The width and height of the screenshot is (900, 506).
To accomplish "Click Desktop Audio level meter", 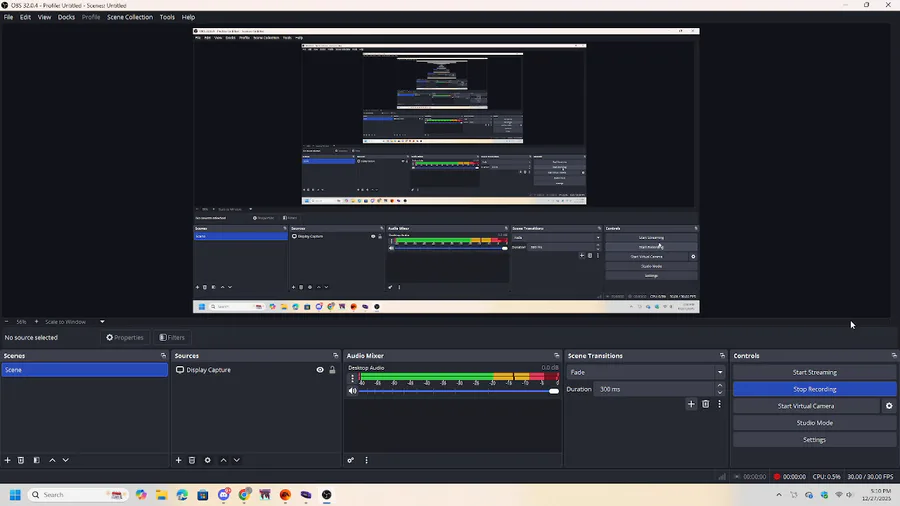I will pos(459,376).
